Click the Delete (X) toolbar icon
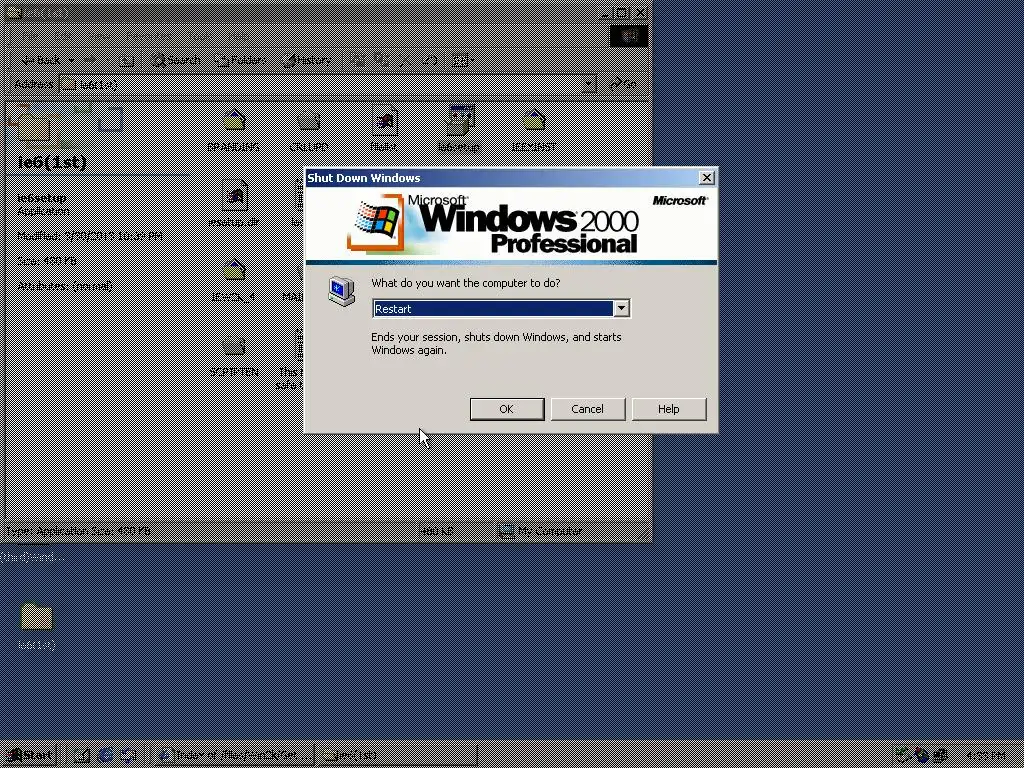The image size is (1024, 768). click(406, 60)
